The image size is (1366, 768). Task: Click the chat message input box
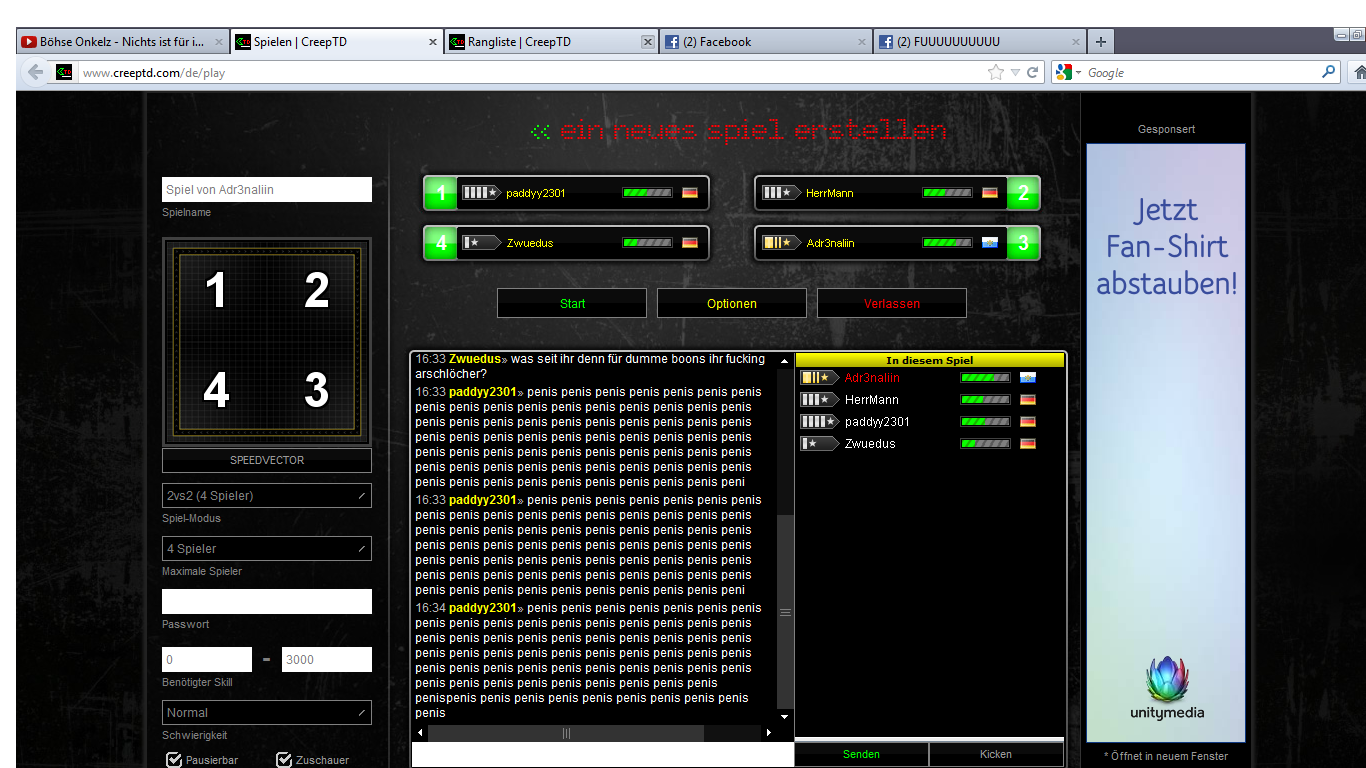tap(603, 756)
